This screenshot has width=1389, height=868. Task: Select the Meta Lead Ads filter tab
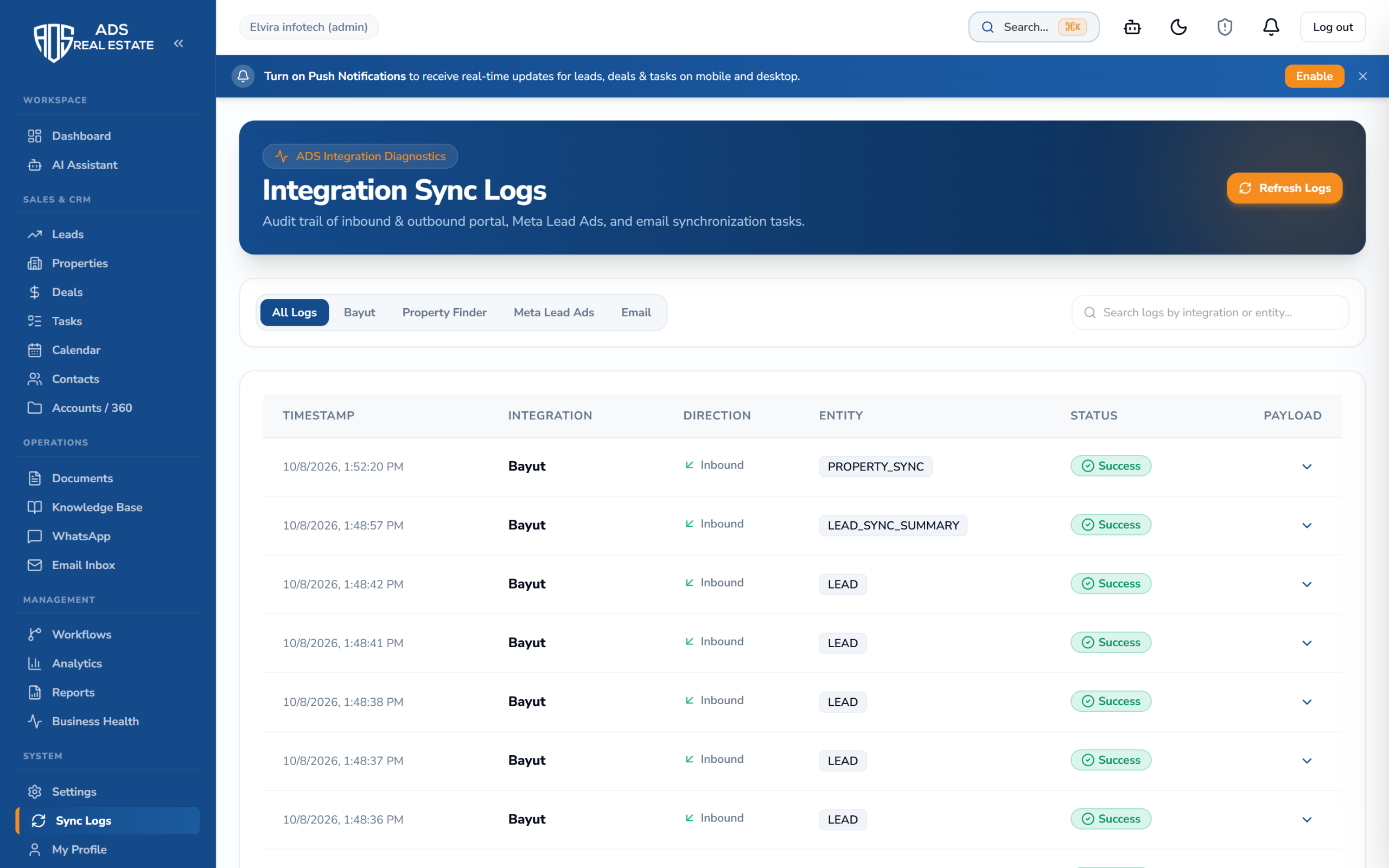tap(553, 312)
